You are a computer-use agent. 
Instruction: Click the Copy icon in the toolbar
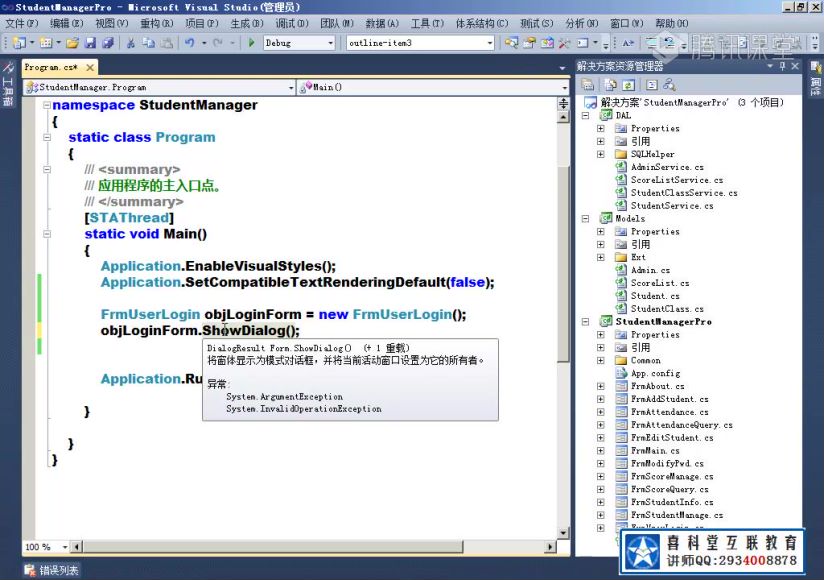pyautogui.click(x=149, y=43)
